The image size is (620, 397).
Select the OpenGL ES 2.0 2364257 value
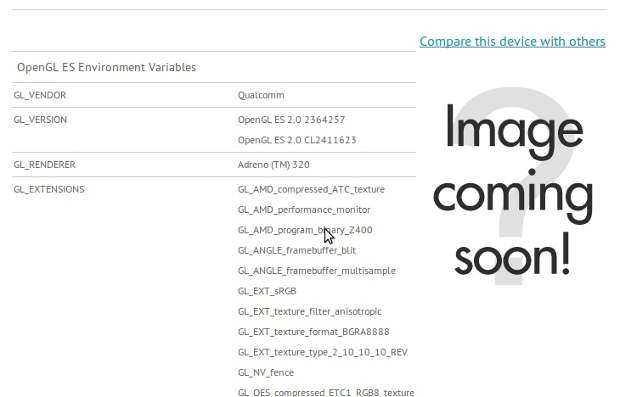[x=291, y=120]
